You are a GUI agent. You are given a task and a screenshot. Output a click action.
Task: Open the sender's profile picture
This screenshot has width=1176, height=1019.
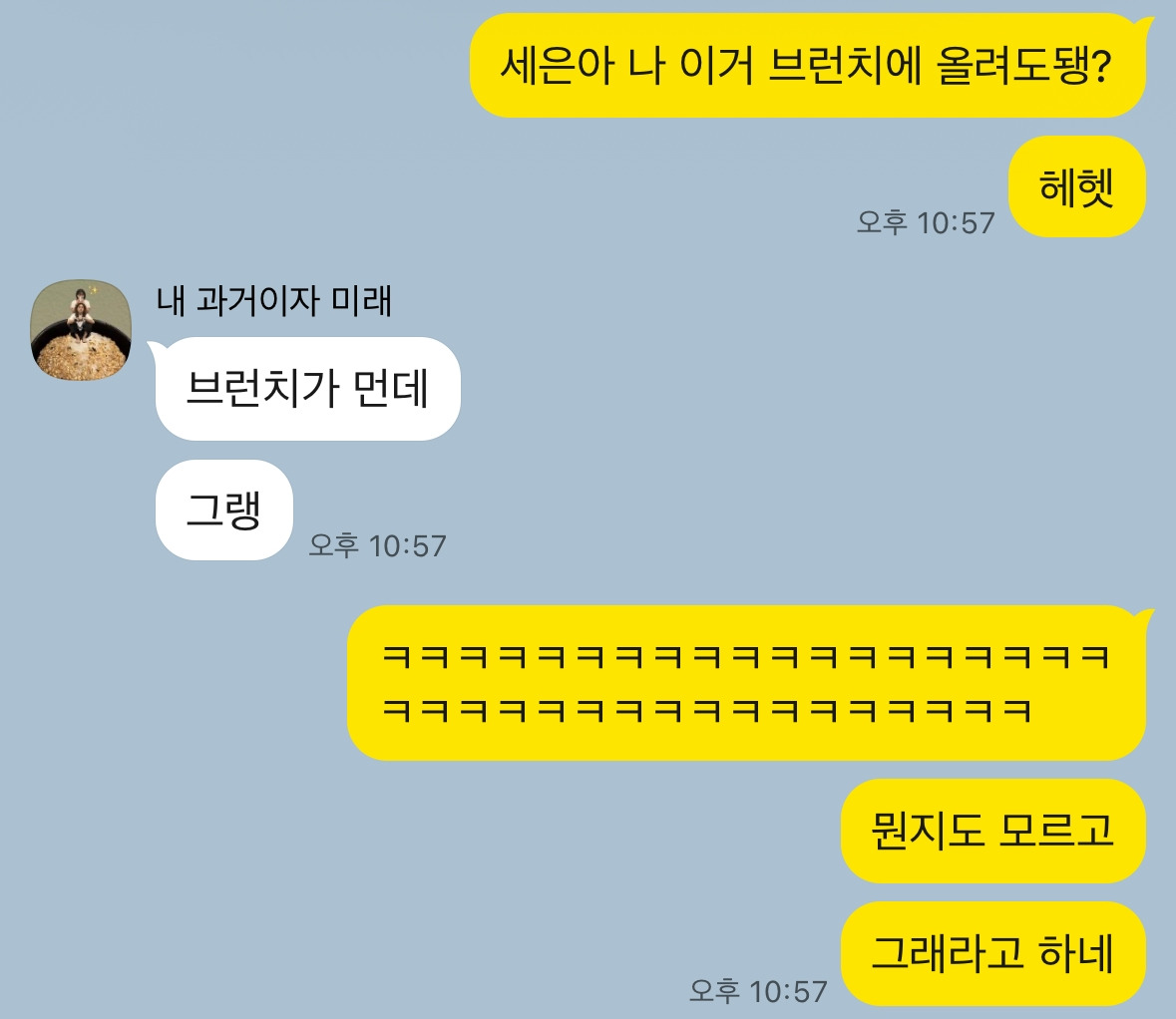[x=81, y=330]
